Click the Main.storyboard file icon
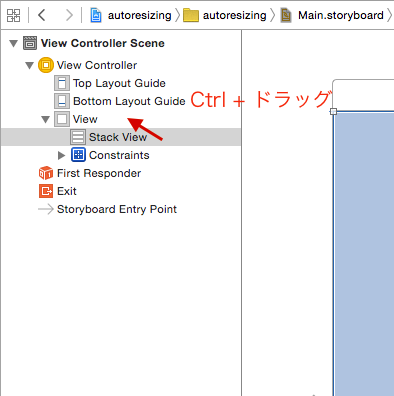This screenshot has height=396, width=394. 286,15
